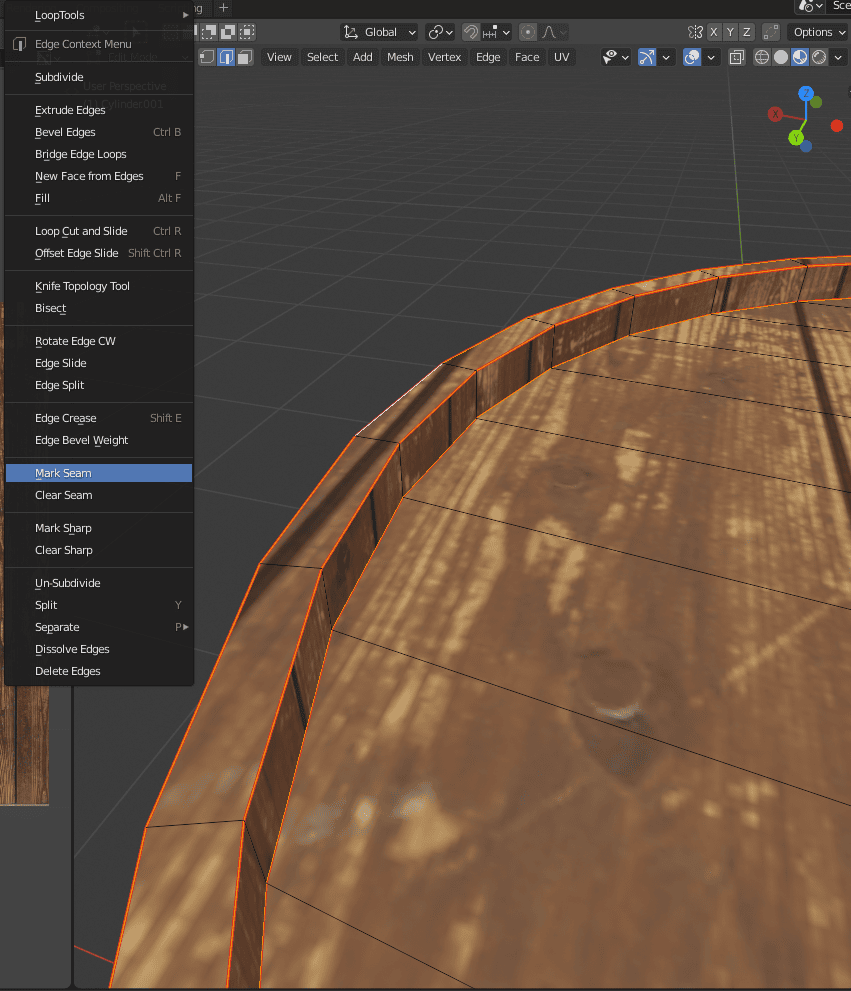The width and height of the screenshot is (851, 991).
Task: Select Mark Seam in the context menu
Action: point(63,472)
